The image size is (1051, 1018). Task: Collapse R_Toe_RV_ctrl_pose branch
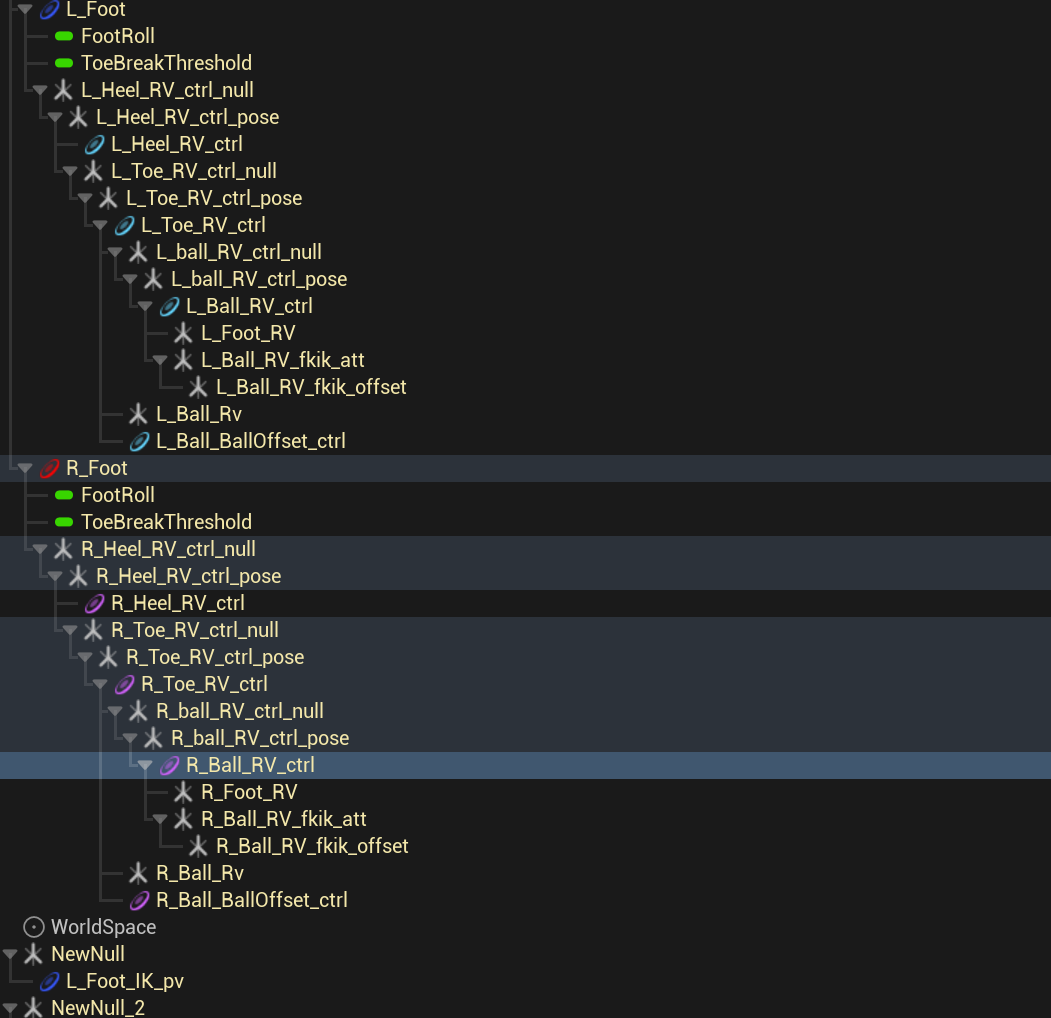85,657
